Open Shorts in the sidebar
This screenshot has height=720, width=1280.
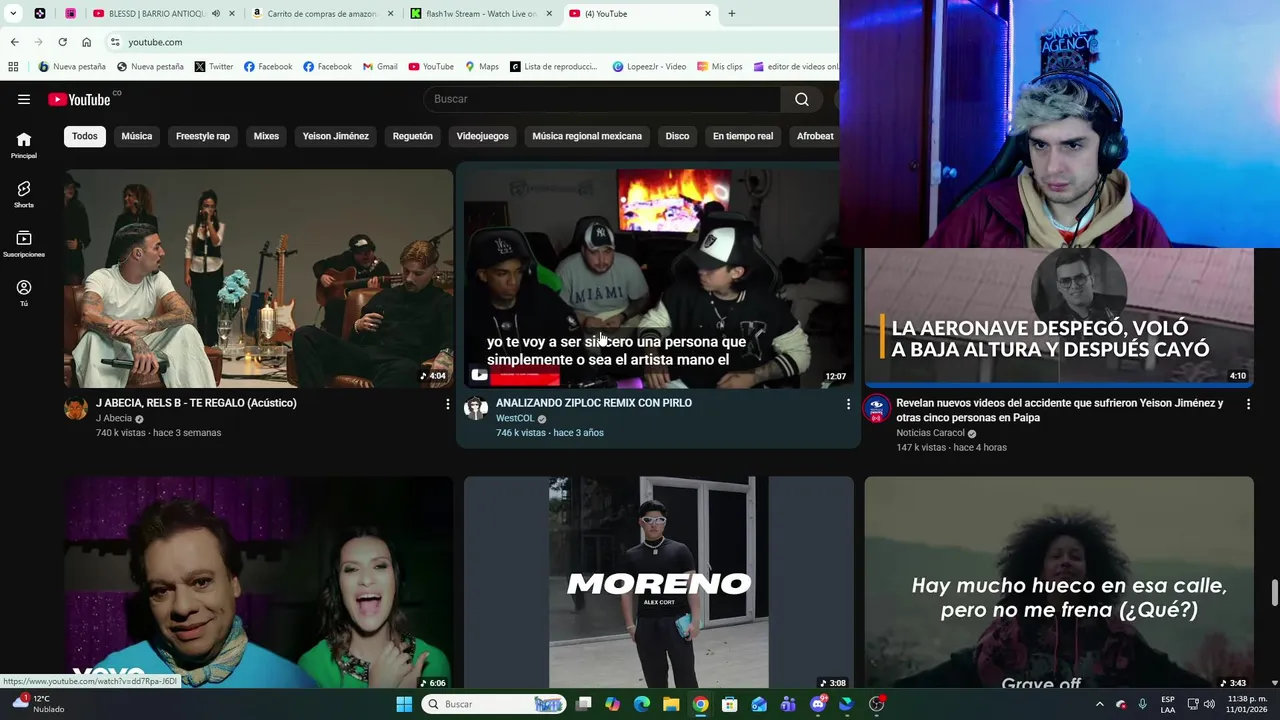click(24, 194)
